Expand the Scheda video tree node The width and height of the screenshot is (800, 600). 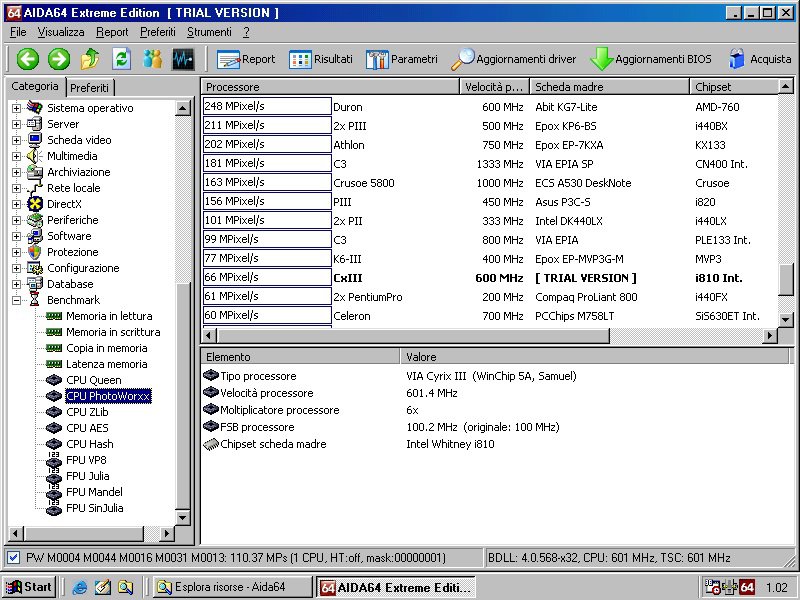16,140
